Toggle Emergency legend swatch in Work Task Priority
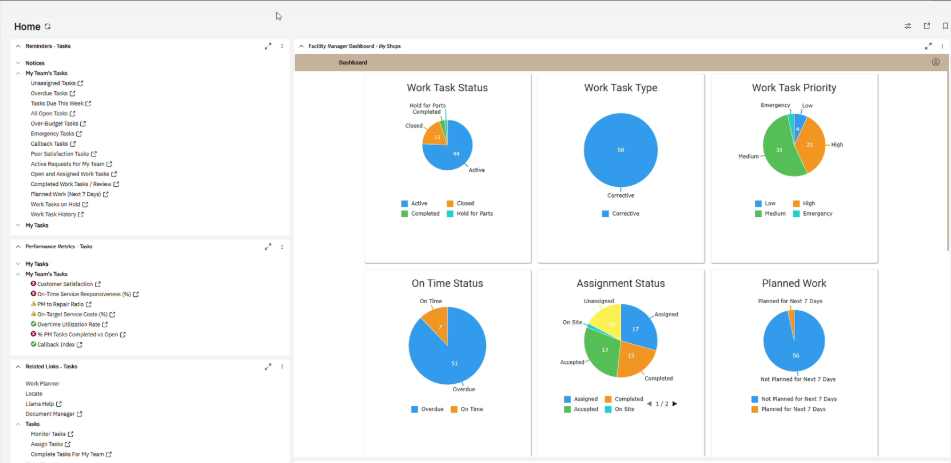This screenshot has height=463, width=951. pos(796,214)
